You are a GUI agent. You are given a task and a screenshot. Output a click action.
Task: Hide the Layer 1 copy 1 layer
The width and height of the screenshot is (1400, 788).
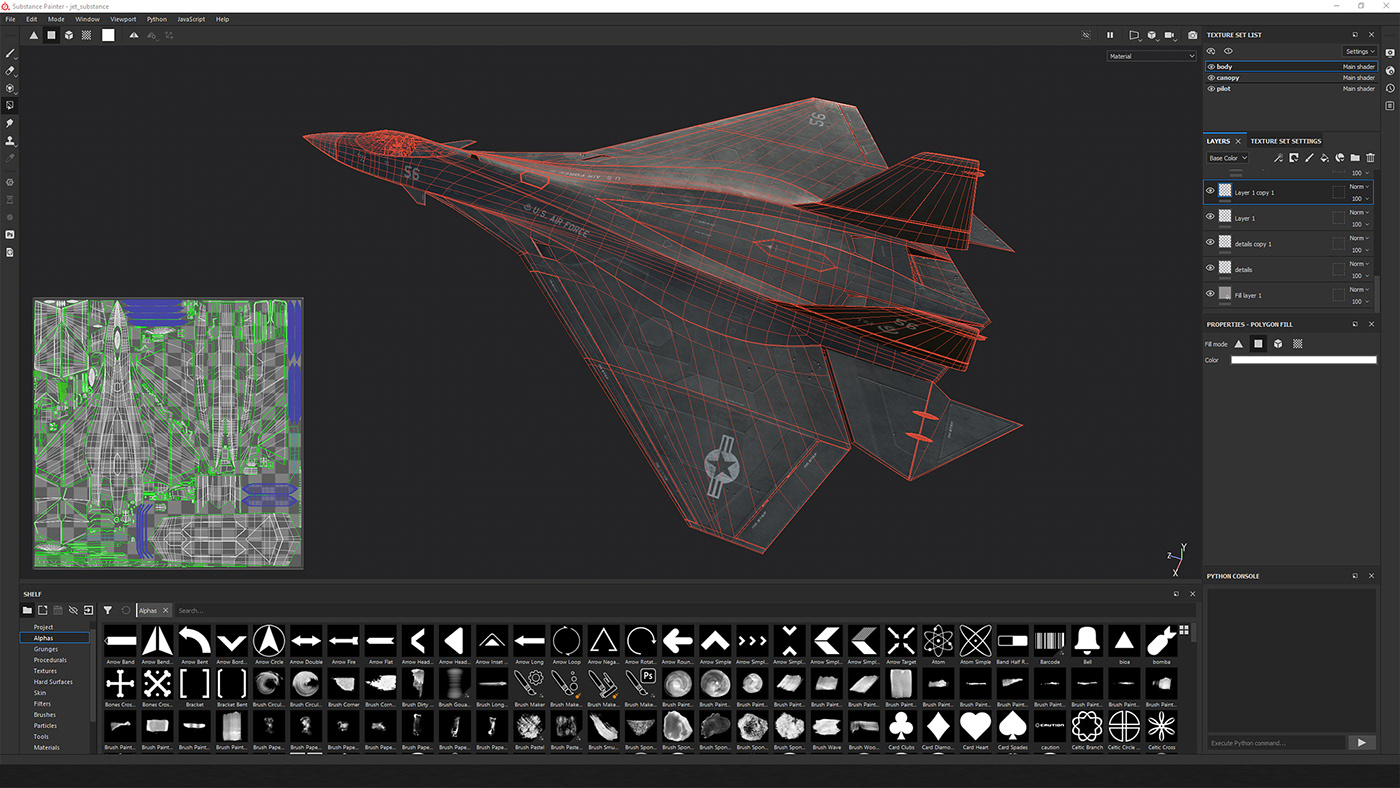(x=1210, y=191)
